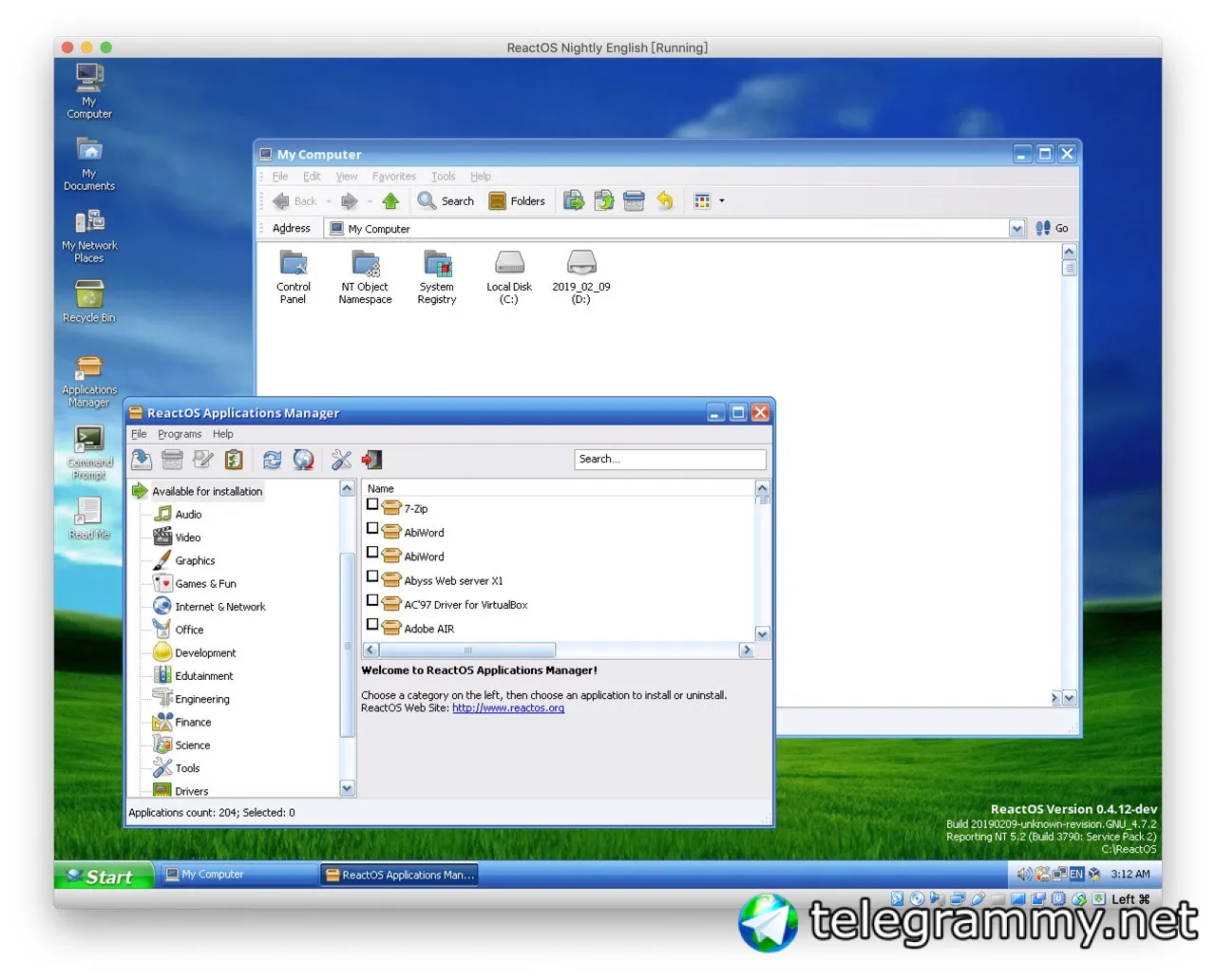Check the Abyss Web server X1 checkbox

point(372,576)
